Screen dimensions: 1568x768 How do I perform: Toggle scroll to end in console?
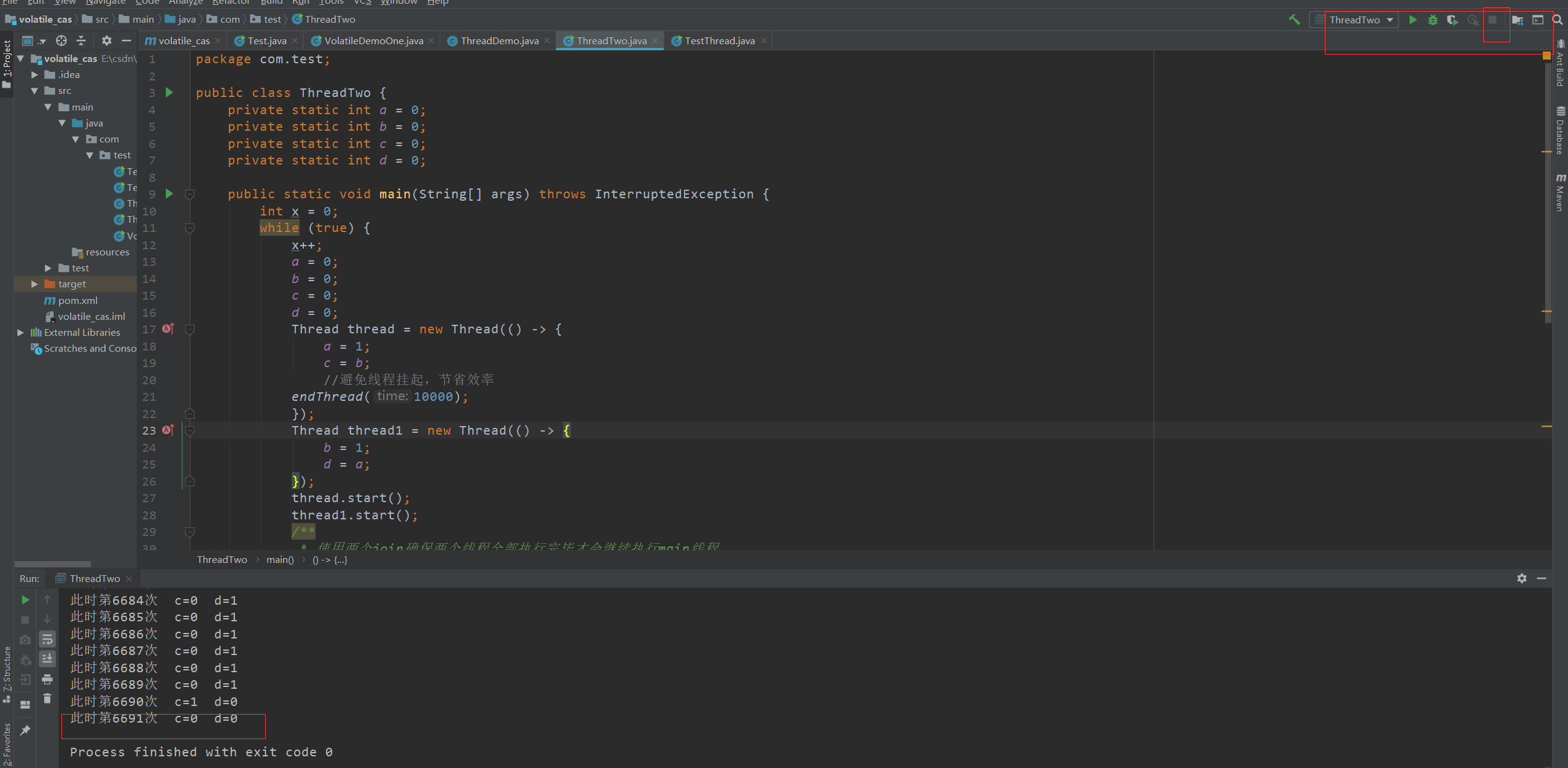(x=47, y=659)
